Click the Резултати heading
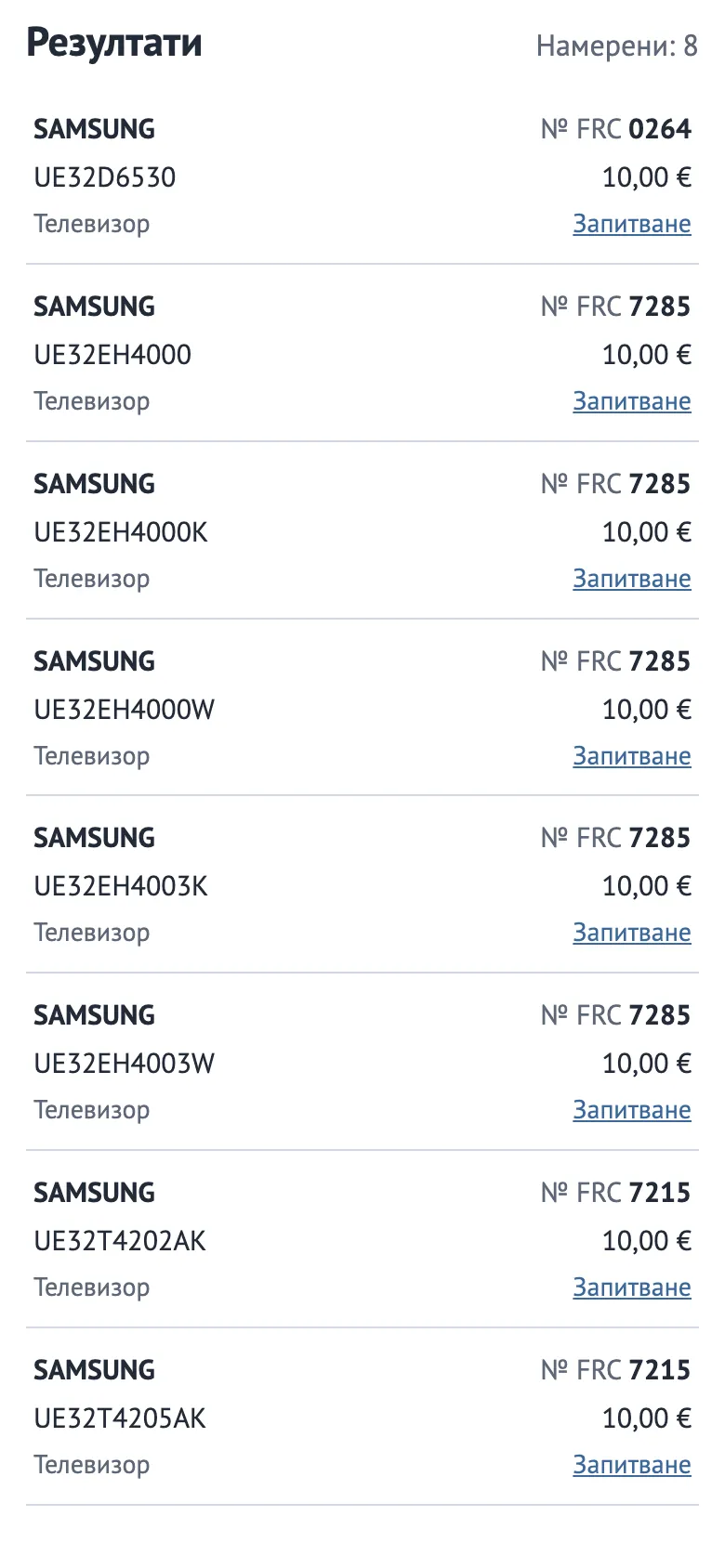 (114, 43)
